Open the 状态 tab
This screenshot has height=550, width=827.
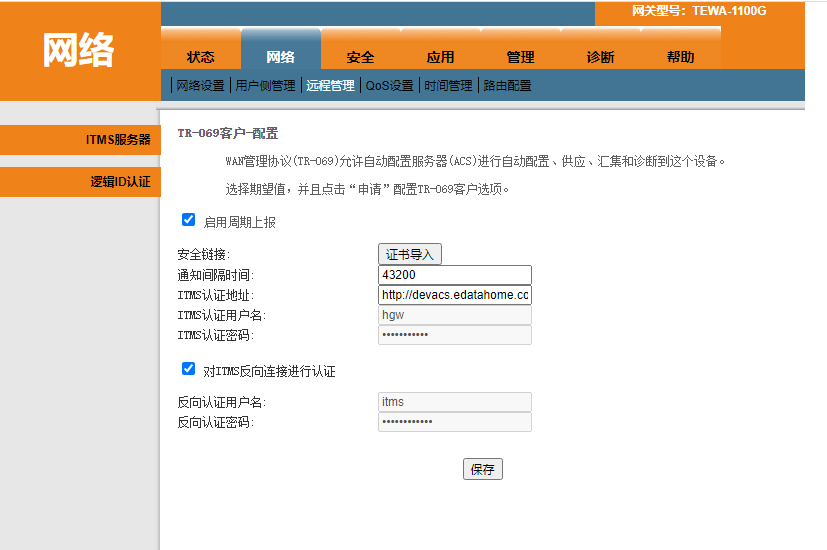pyautogui.click(x=200, y=57)
